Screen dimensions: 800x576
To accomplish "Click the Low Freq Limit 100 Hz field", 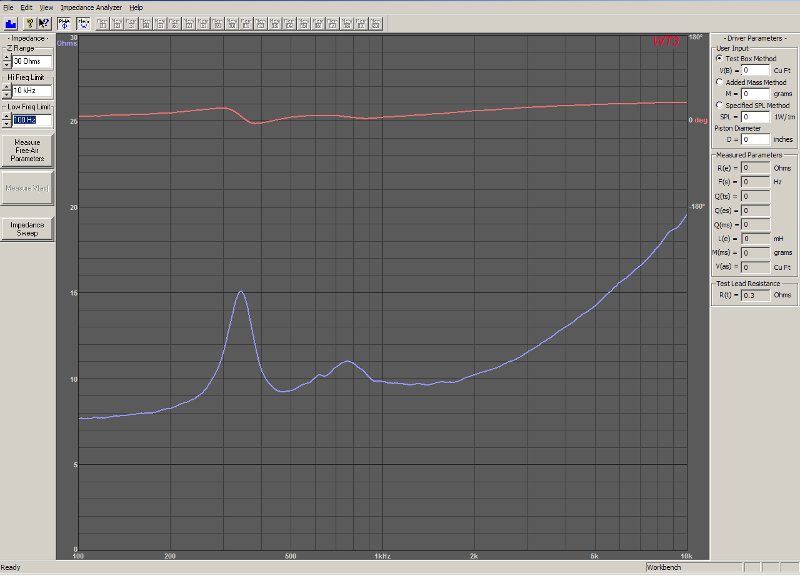I will point(32,120).
